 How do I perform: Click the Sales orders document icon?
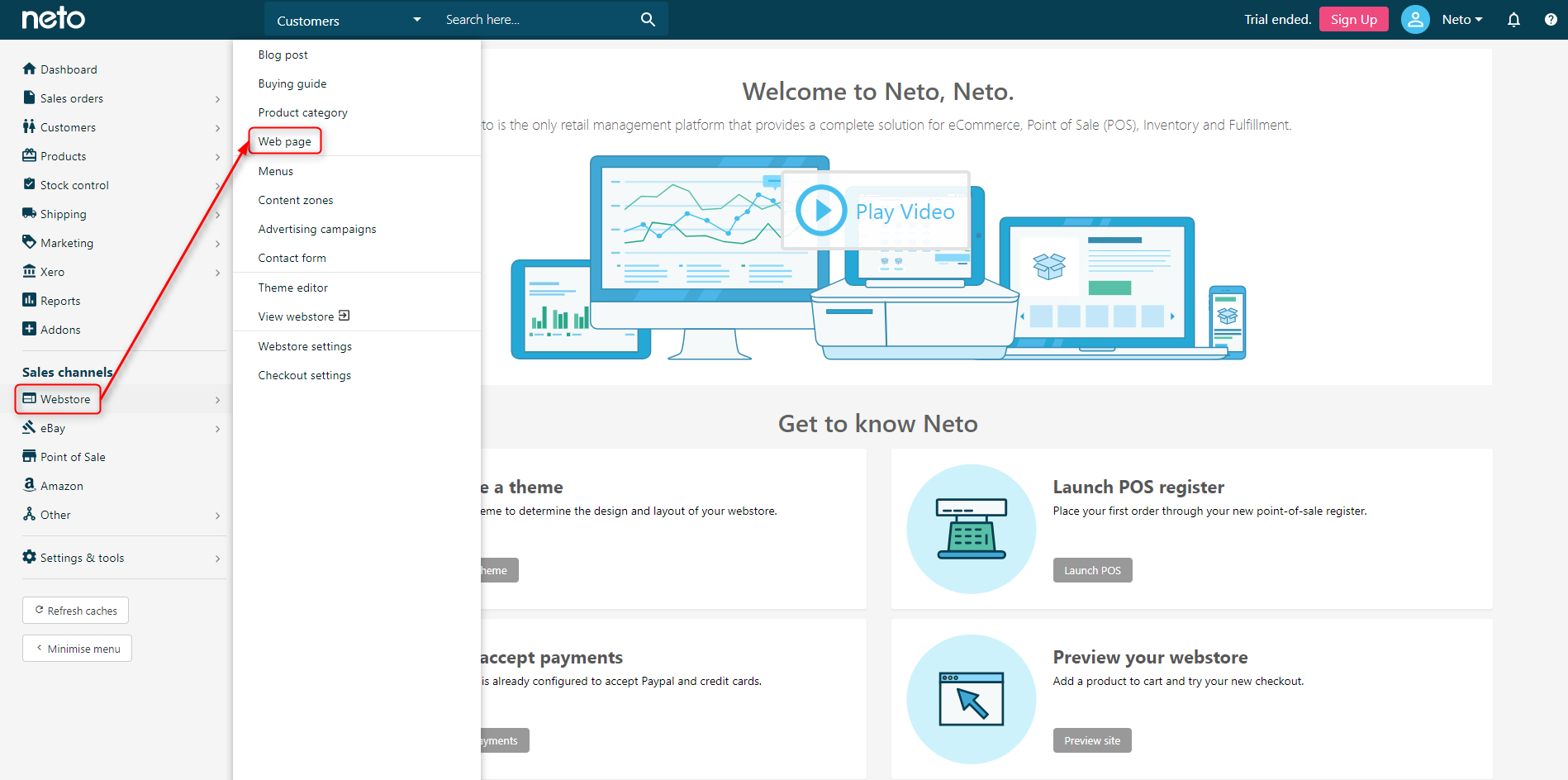coord(29,97)
